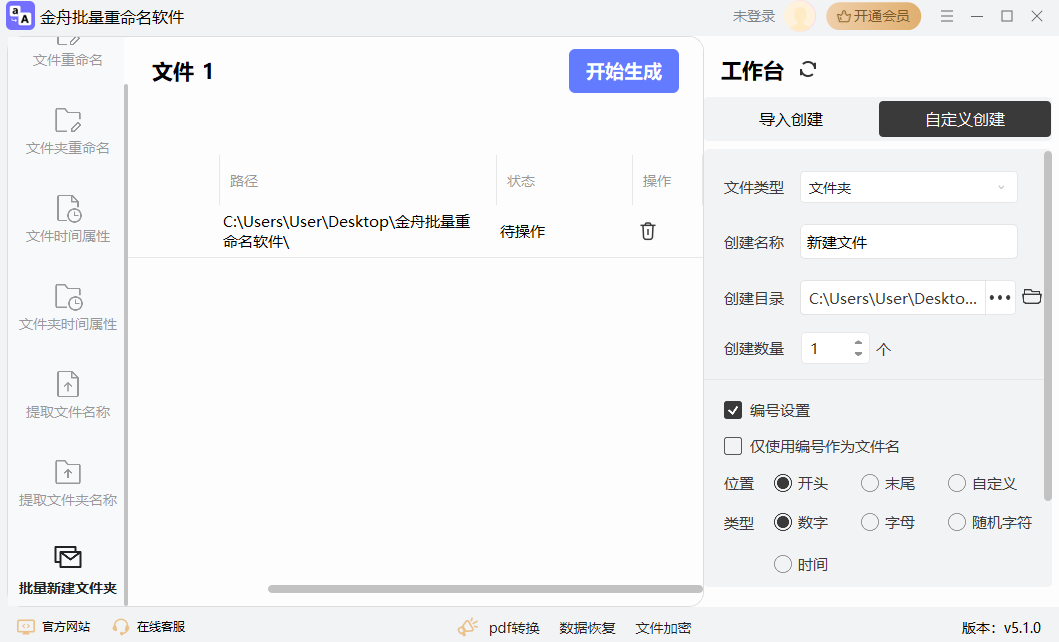Open the 文件加密 link
Viewport: 1059px width, 642px height.
point(663,628)
